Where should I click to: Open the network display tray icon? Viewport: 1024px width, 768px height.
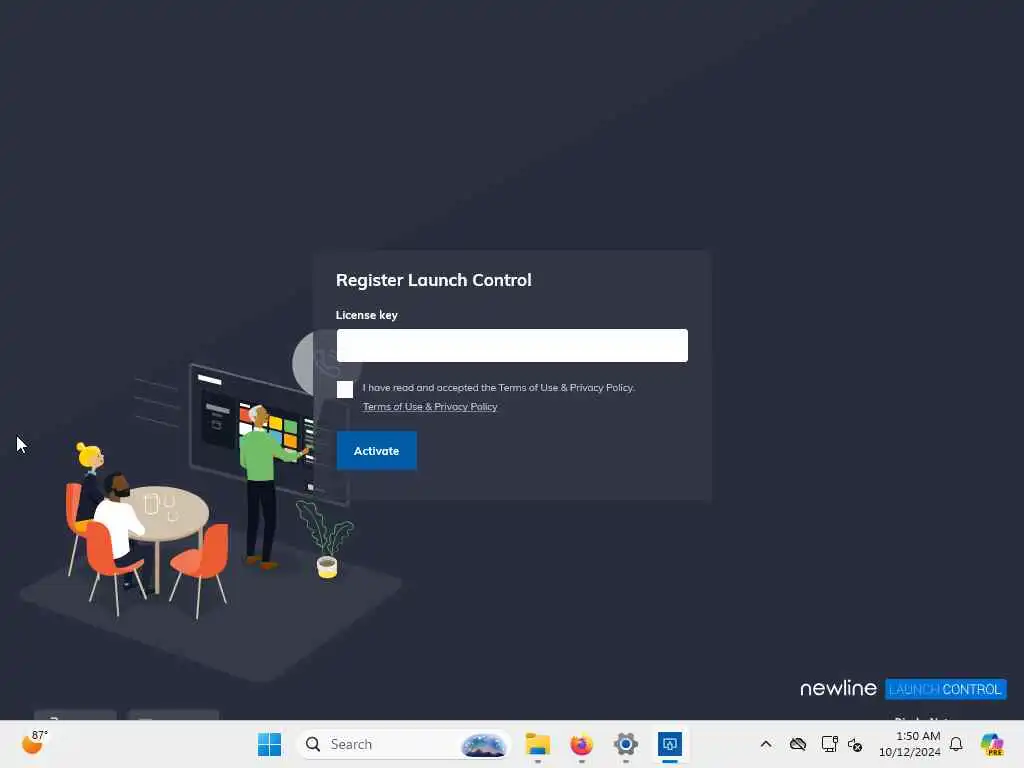point(829,744)
